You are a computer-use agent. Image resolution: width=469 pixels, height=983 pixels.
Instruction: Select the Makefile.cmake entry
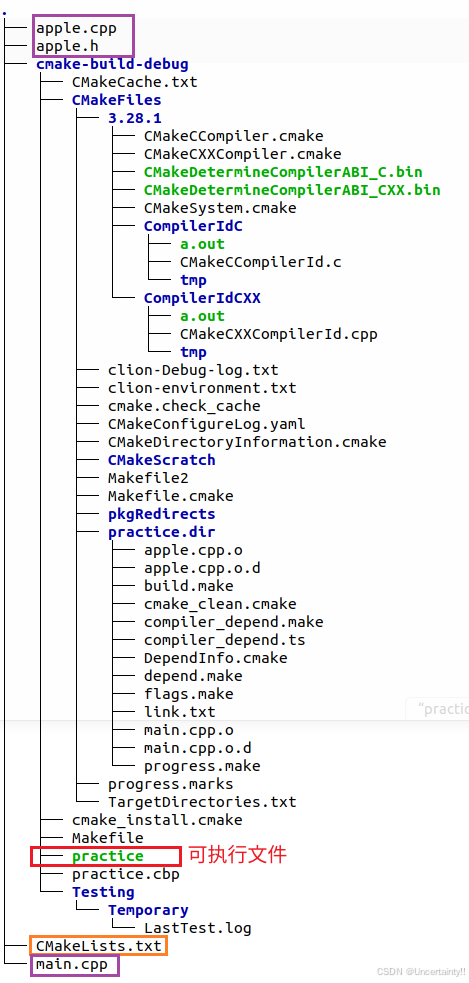pyautogui.click(x=171, y=496)
